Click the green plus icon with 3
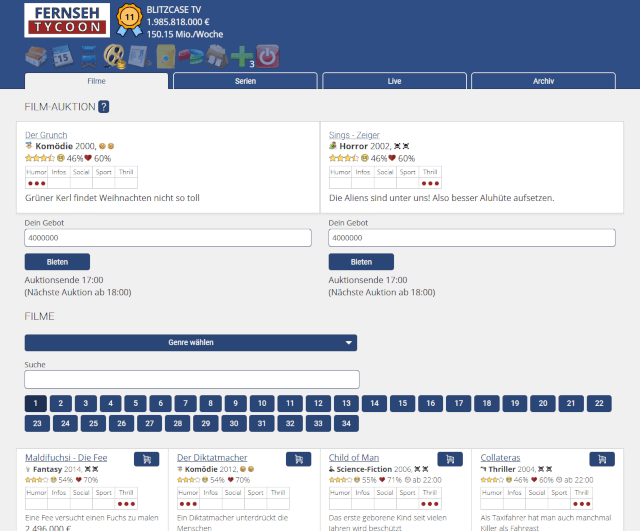The width and height of the screenshot is (640, 531). [x=243, y=56]
